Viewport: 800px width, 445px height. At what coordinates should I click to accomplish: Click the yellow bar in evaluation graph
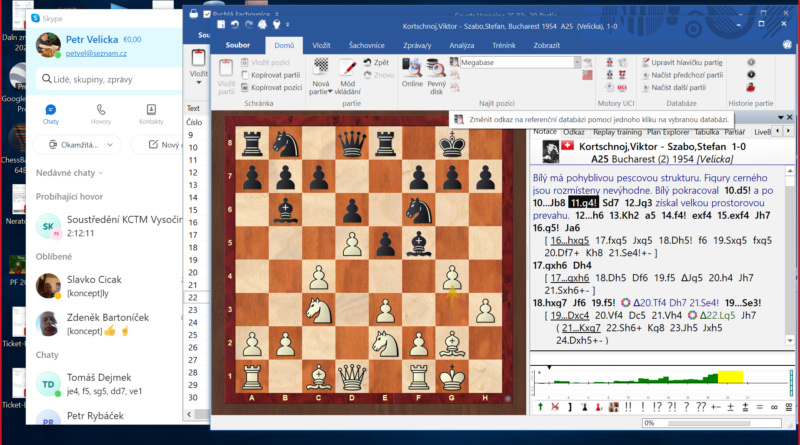[x=731, y=376]
